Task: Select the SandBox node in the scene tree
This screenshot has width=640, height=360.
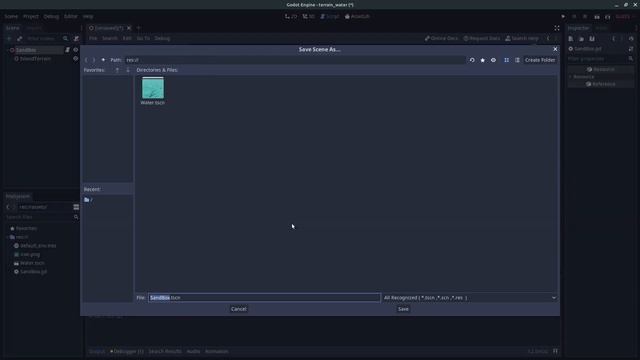Action: coord(26,50)
